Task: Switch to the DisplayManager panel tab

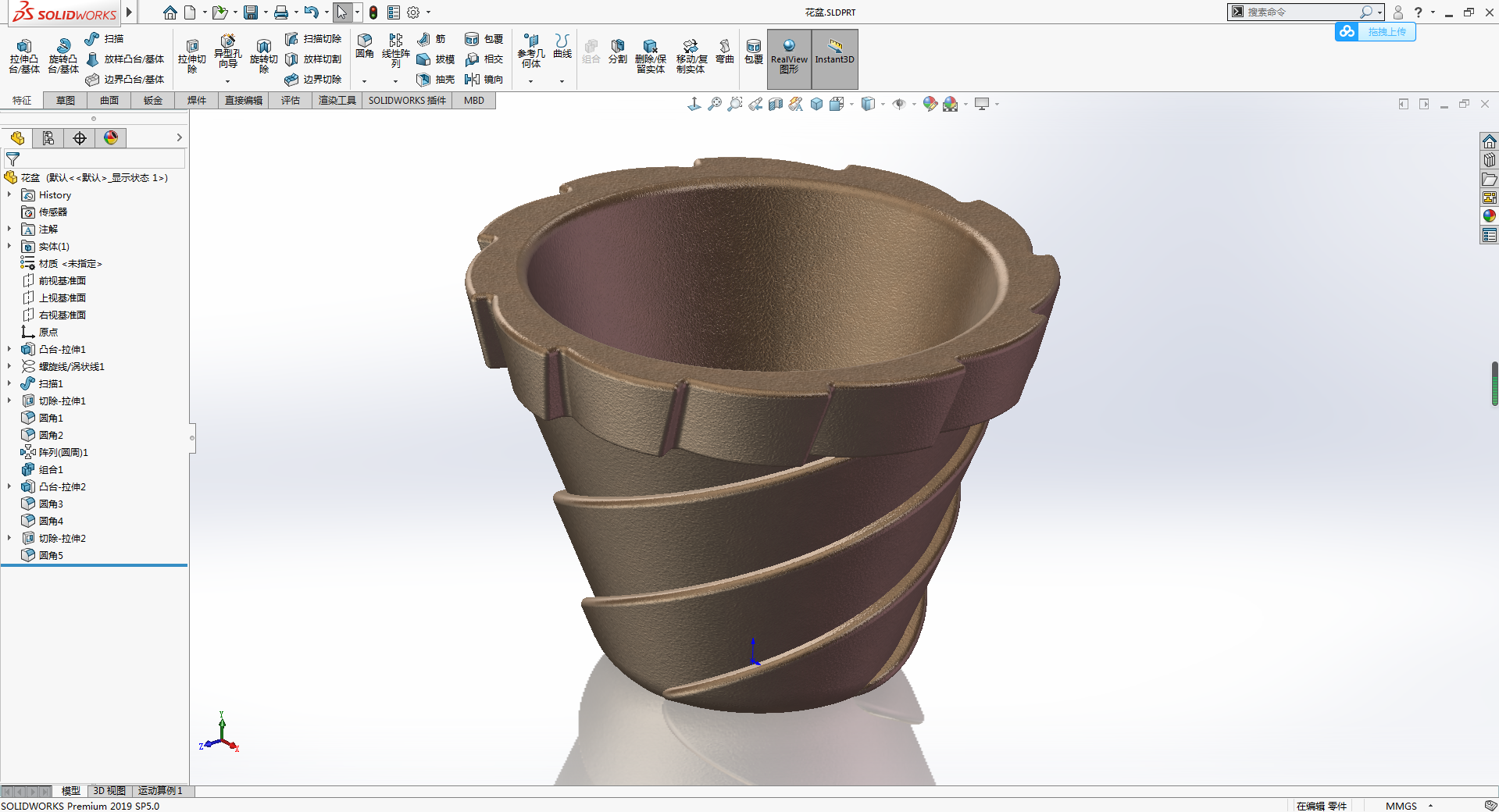Action: (x=111, y=138)
